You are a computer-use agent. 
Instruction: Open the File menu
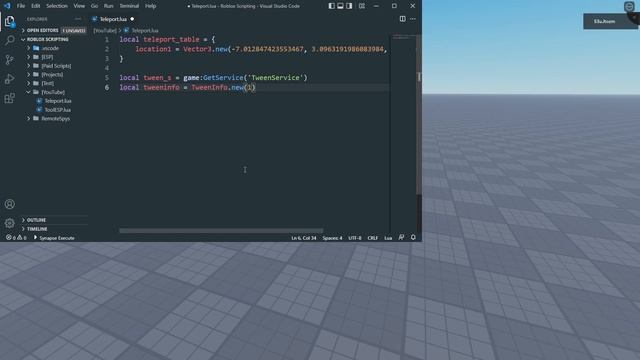pyautogui.click(x=21, y=6)
